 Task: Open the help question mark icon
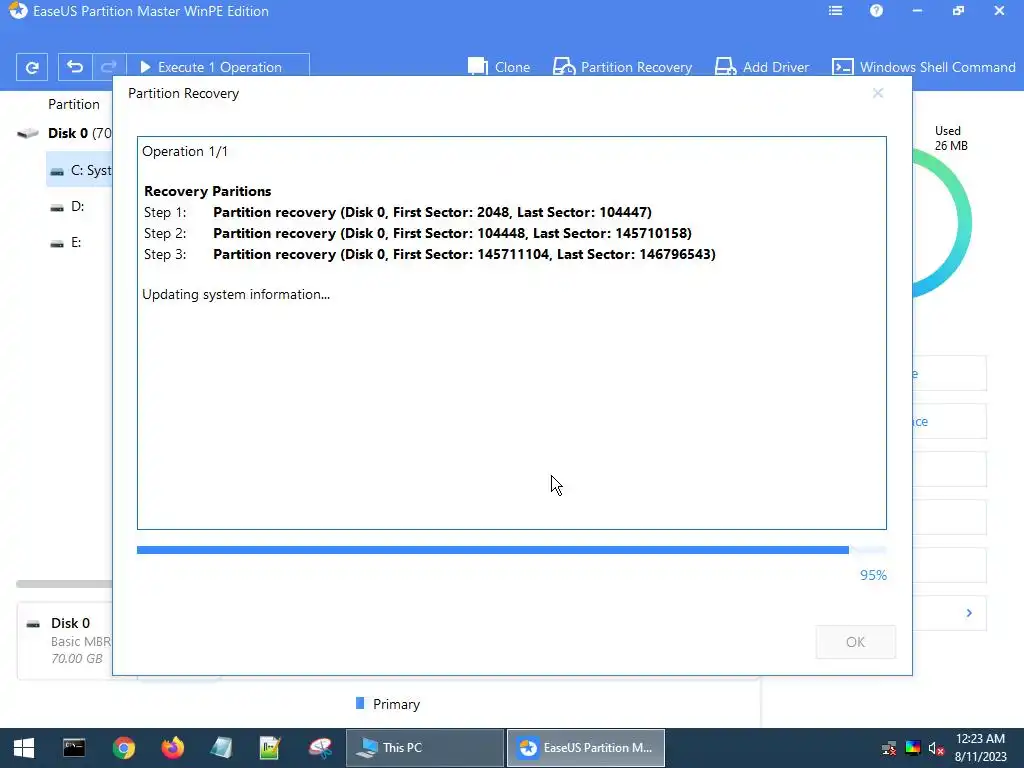876,11
